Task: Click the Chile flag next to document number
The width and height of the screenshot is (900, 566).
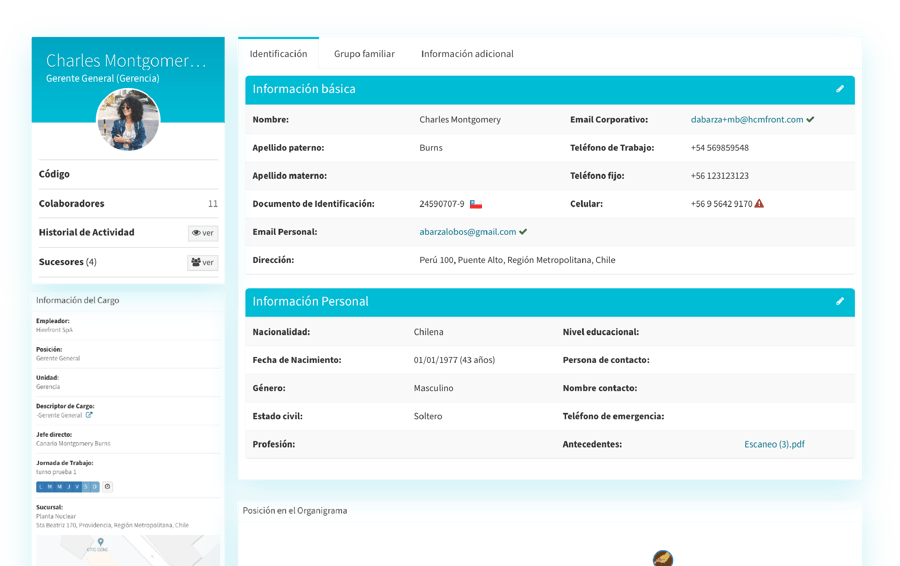Action: [x=476, y=204]
